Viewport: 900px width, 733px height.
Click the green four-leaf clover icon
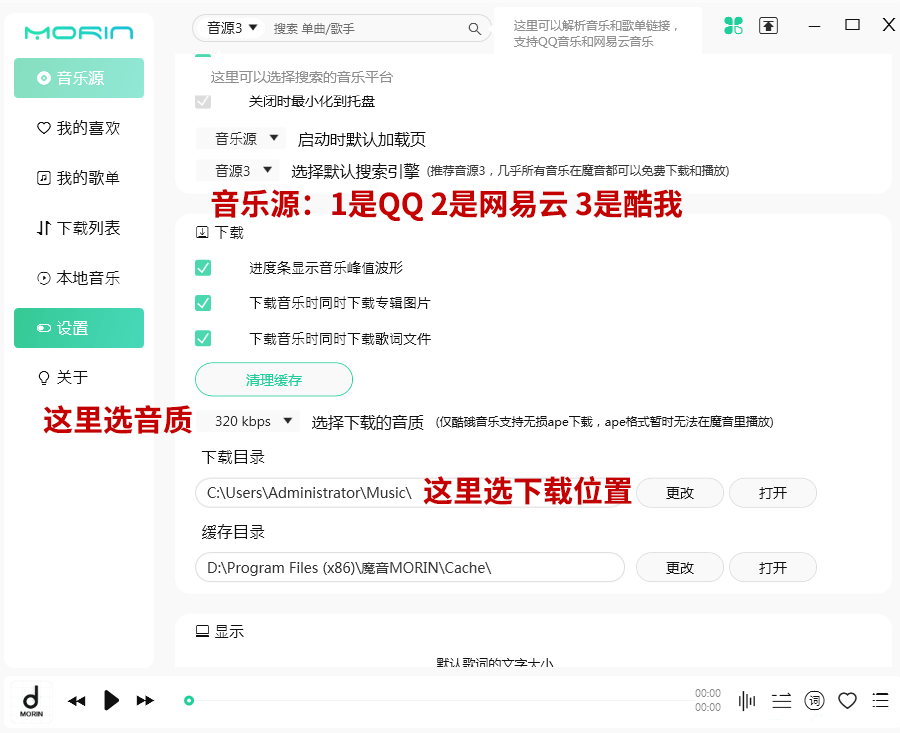pyautogui.click(x=733, y=25)
